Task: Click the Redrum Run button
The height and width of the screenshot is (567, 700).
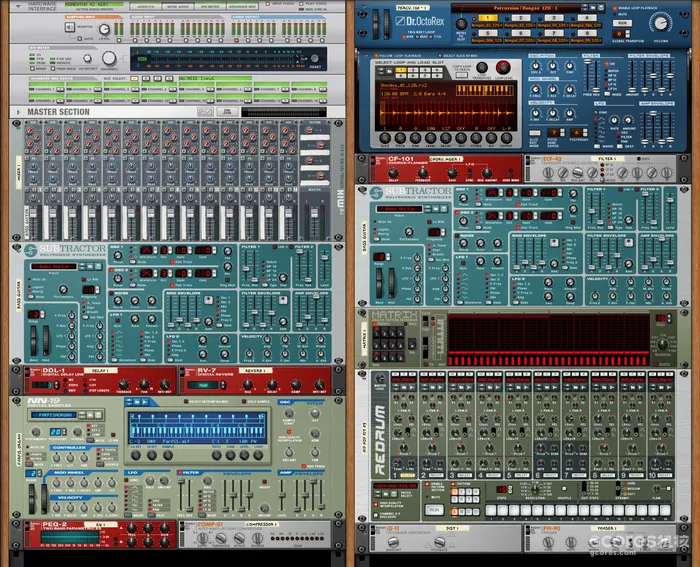Action: [434, 510]
